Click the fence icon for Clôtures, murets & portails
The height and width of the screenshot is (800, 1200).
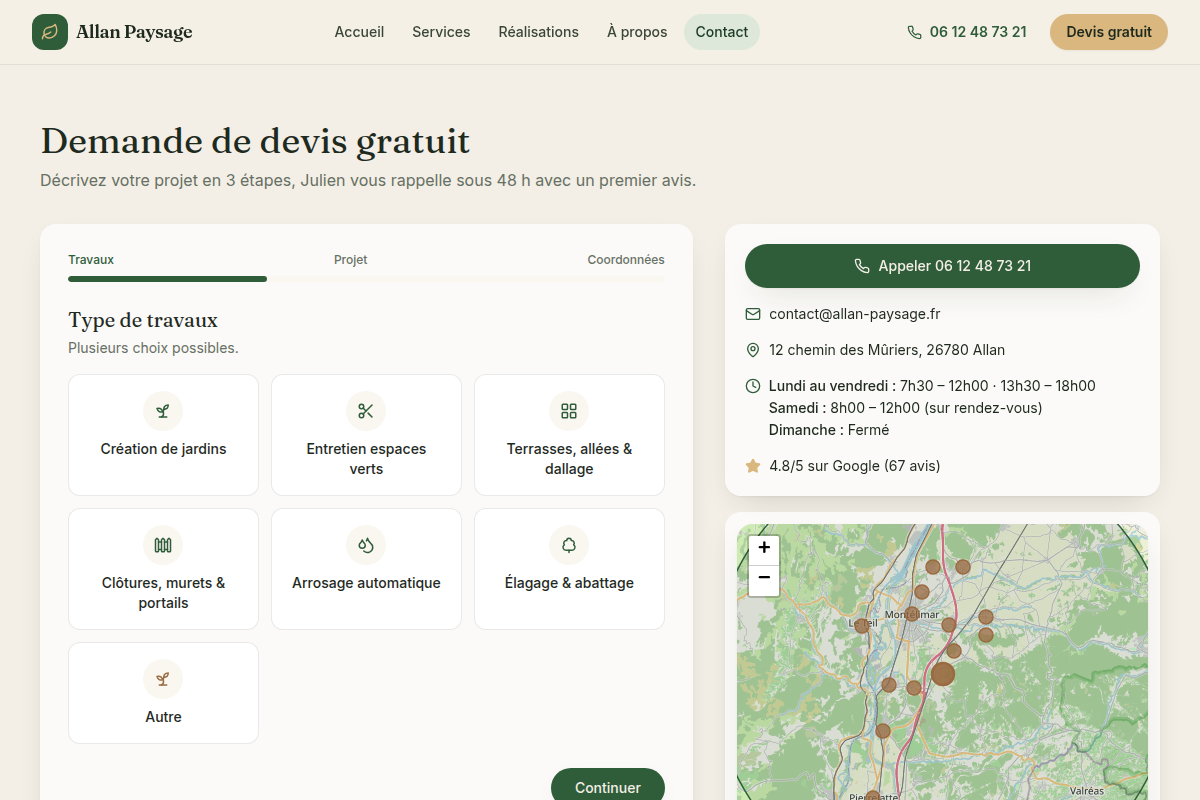[163, 545]
